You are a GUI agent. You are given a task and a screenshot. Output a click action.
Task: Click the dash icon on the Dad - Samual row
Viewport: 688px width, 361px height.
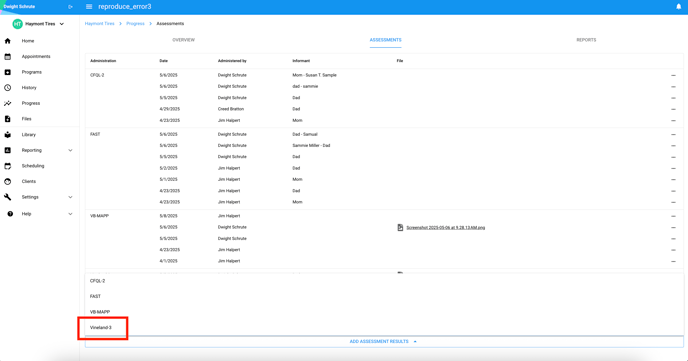click(x=673, y=135)
